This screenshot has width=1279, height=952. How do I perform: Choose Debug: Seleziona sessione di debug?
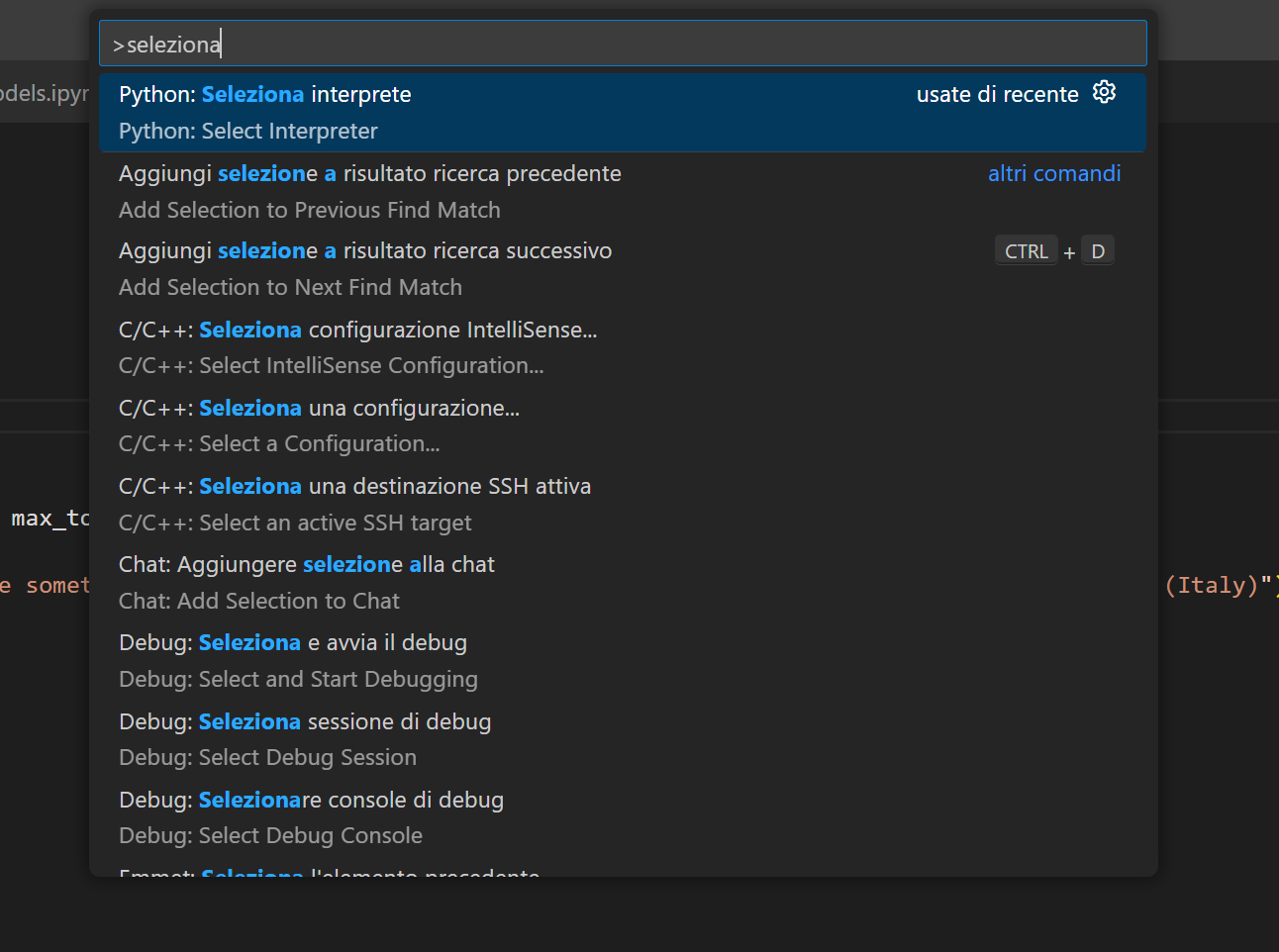tap(623, 739)
